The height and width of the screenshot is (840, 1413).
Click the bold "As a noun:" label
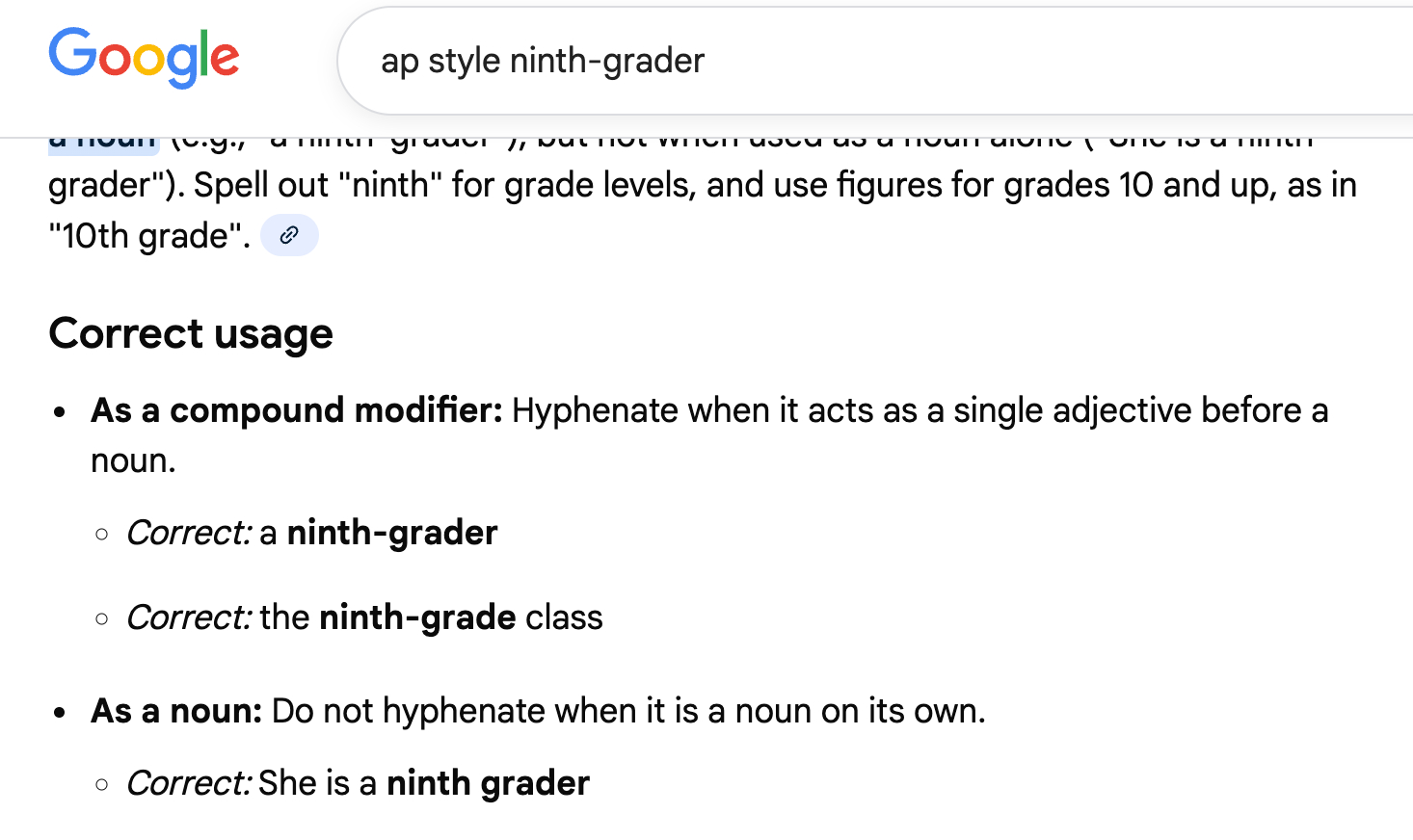(176, 711)
